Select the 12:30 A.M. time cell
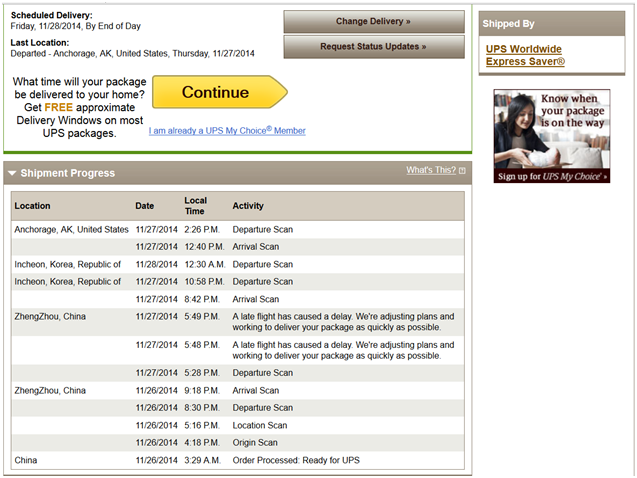Image resolution: width=637 pixels, height=478 pixels. [205, 264]
